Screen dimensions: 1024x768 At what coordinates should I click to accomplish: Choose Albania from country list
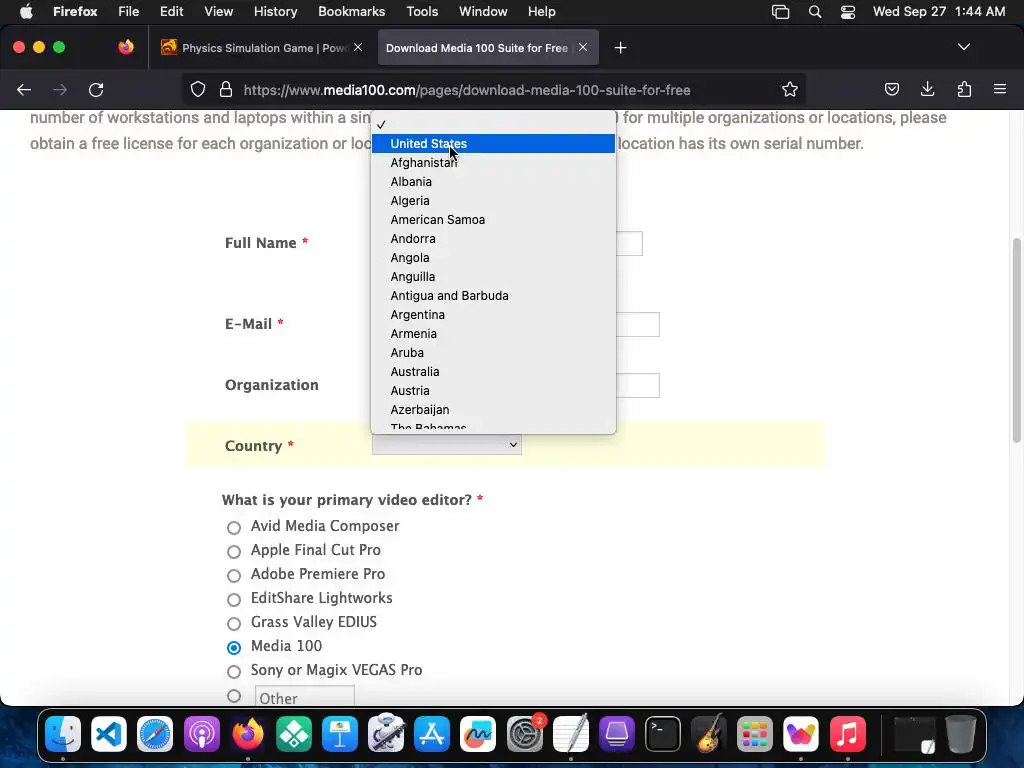click(493, 181)
